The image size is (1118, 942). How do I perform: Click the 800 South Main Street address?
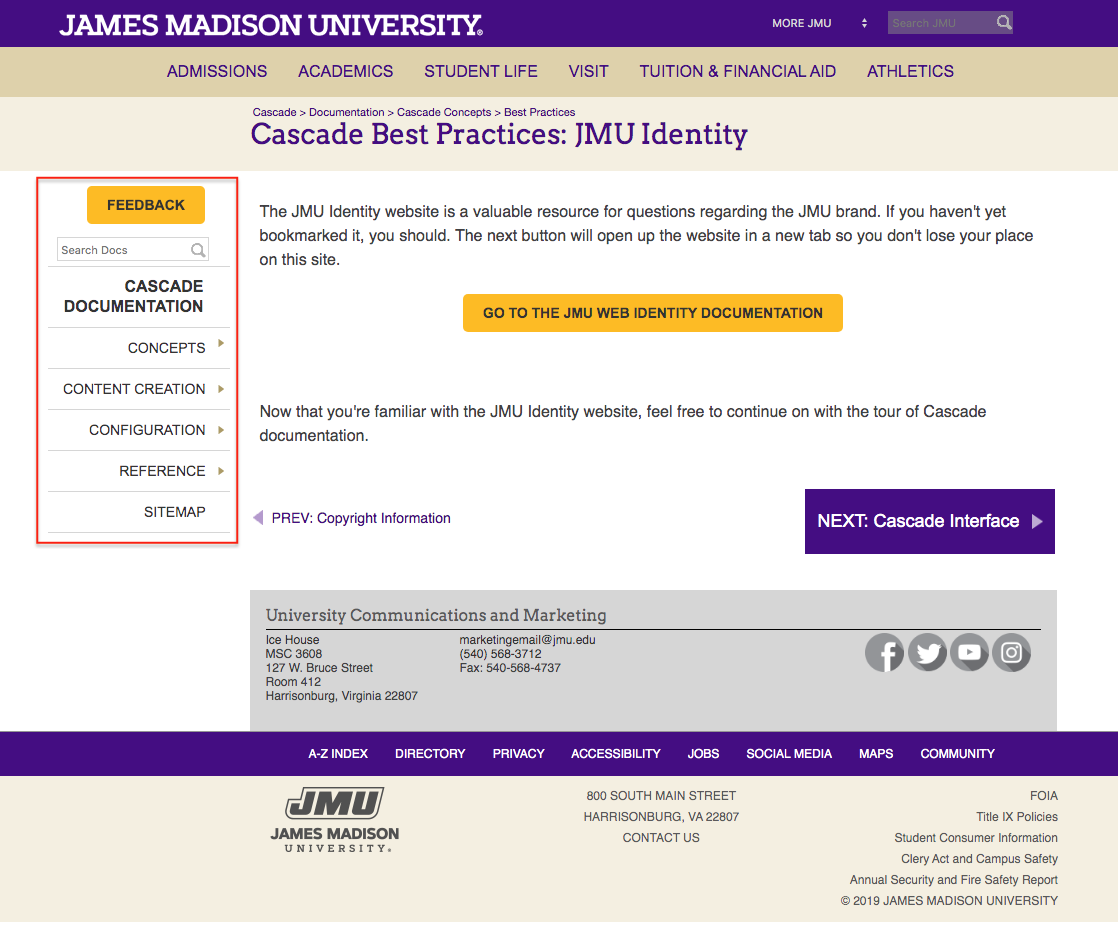661,796
